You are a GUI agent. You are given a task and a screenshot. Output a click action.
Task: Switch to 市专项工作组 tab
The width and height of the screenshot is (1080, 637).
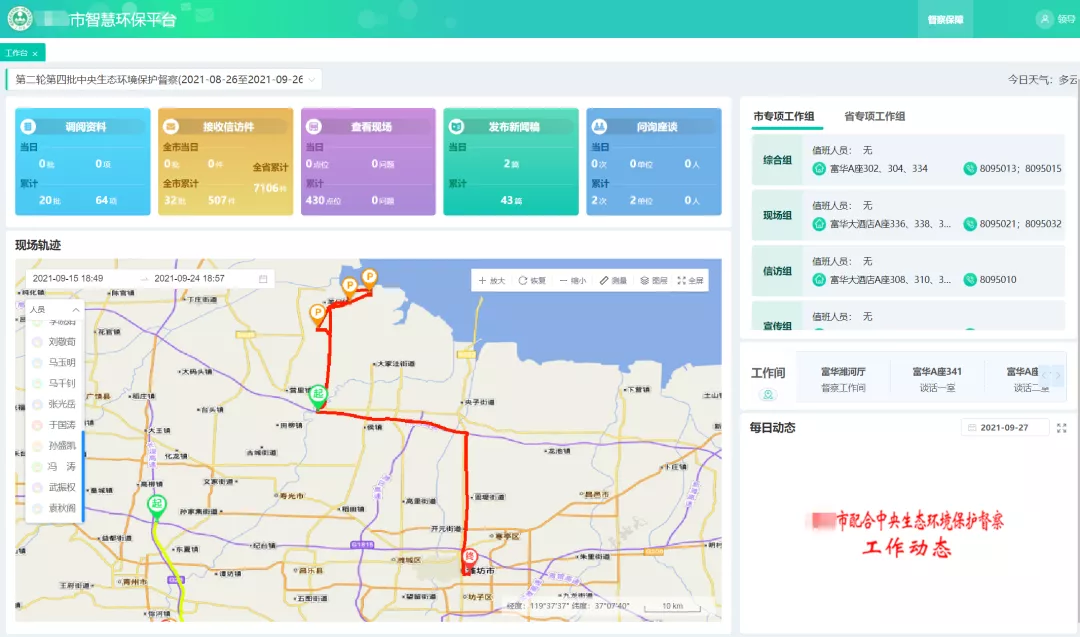(x=784, y=116)
